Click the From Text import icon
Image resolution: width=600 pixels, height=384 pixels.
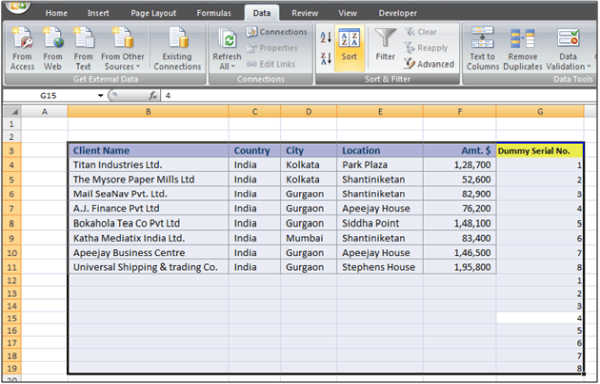coord(83,49)
